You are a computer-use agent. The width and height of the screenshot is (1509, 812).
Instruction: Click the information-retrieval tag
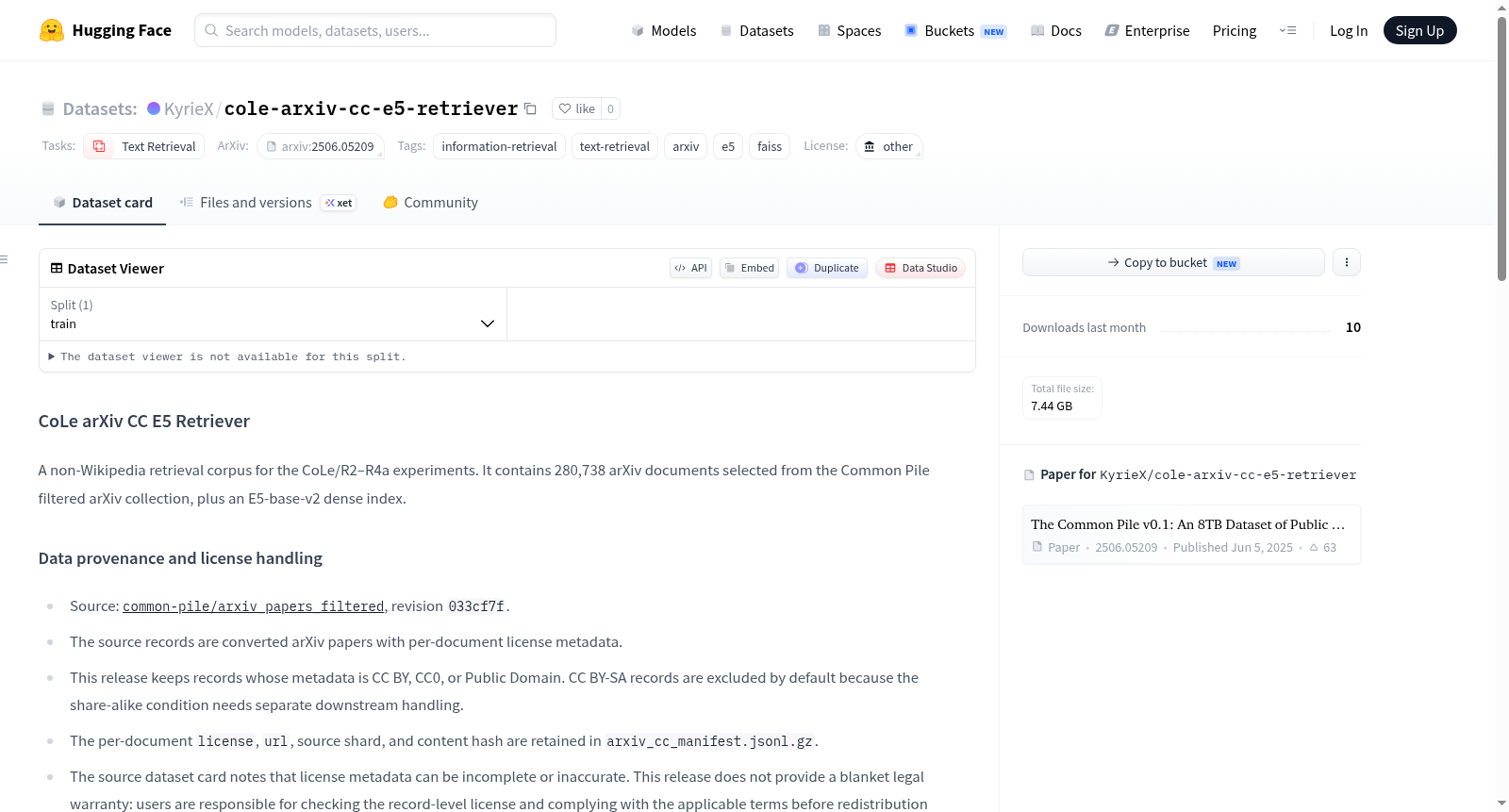coord(499,146)
